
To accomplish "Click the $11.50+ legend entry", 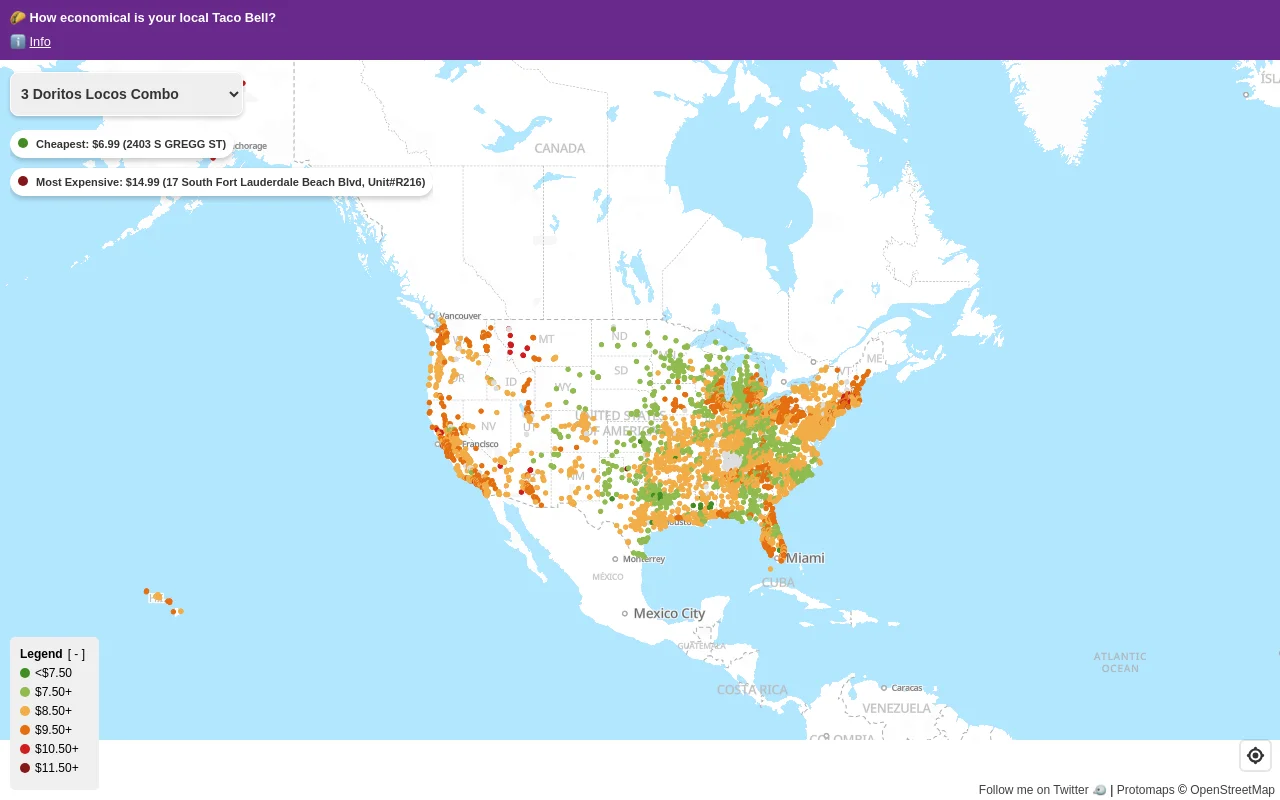I will pos(49,768).
